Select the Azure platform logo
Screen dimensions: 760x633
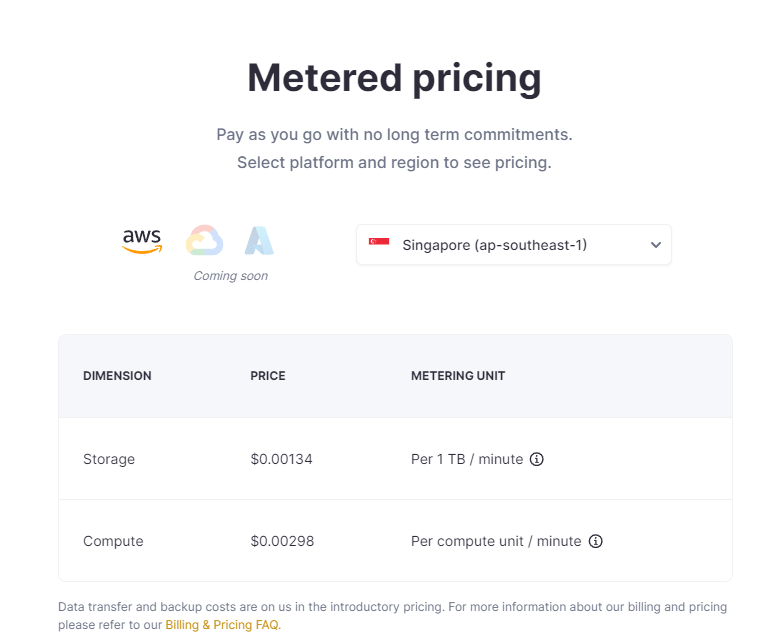tap(259, 241)
